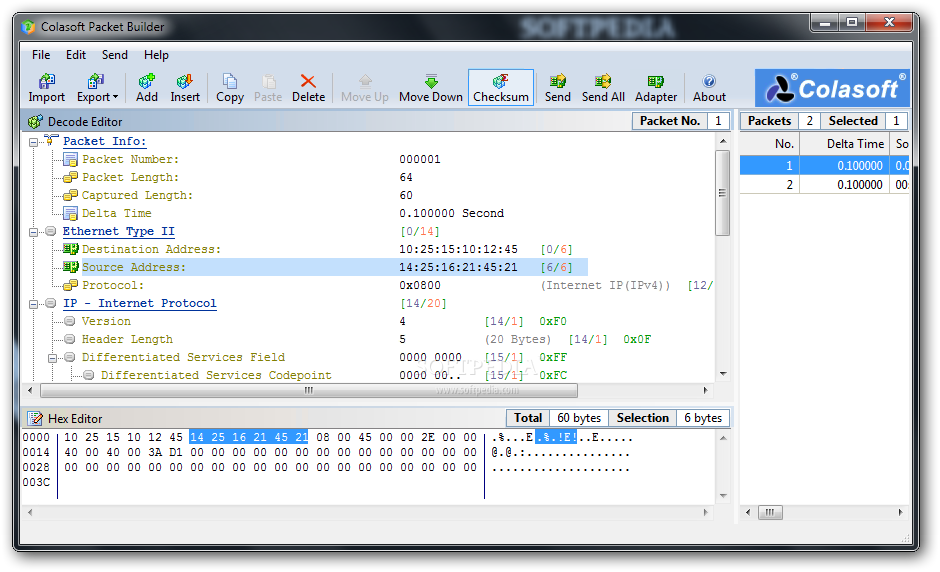The height and width of the screenshot is (572, 940).
Task: Click packet list horizontal scroll right arrow
Action: click(x=900, y=513)
